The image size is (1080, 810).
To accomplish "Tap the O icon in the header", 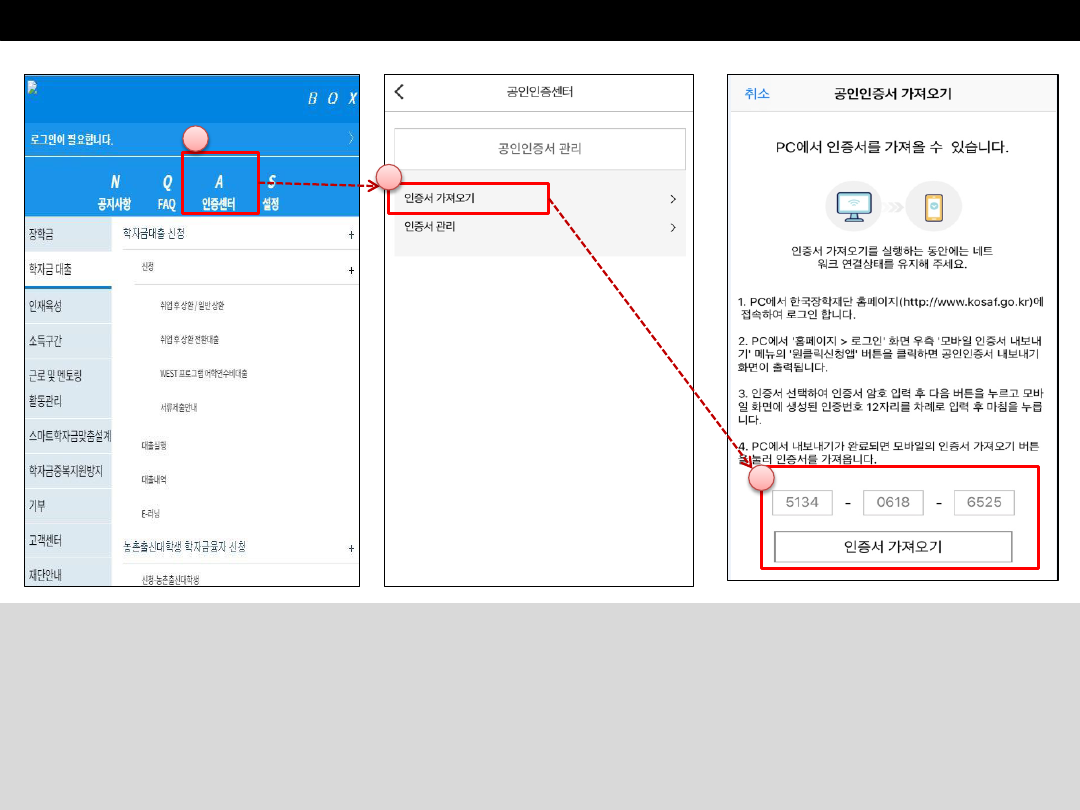I will pos(333,98).
